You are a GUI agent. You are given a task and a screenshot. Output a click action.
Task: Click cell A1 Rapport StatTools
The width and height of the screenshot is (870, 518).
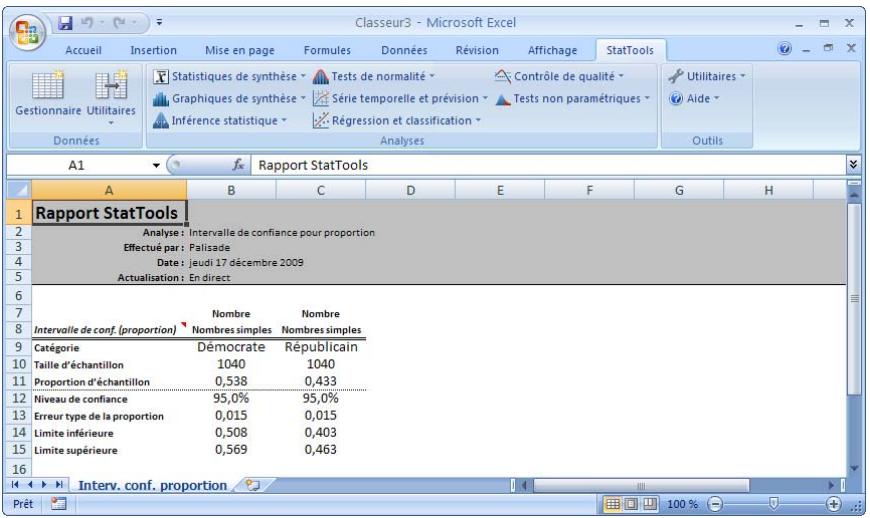tap(109, 213)
